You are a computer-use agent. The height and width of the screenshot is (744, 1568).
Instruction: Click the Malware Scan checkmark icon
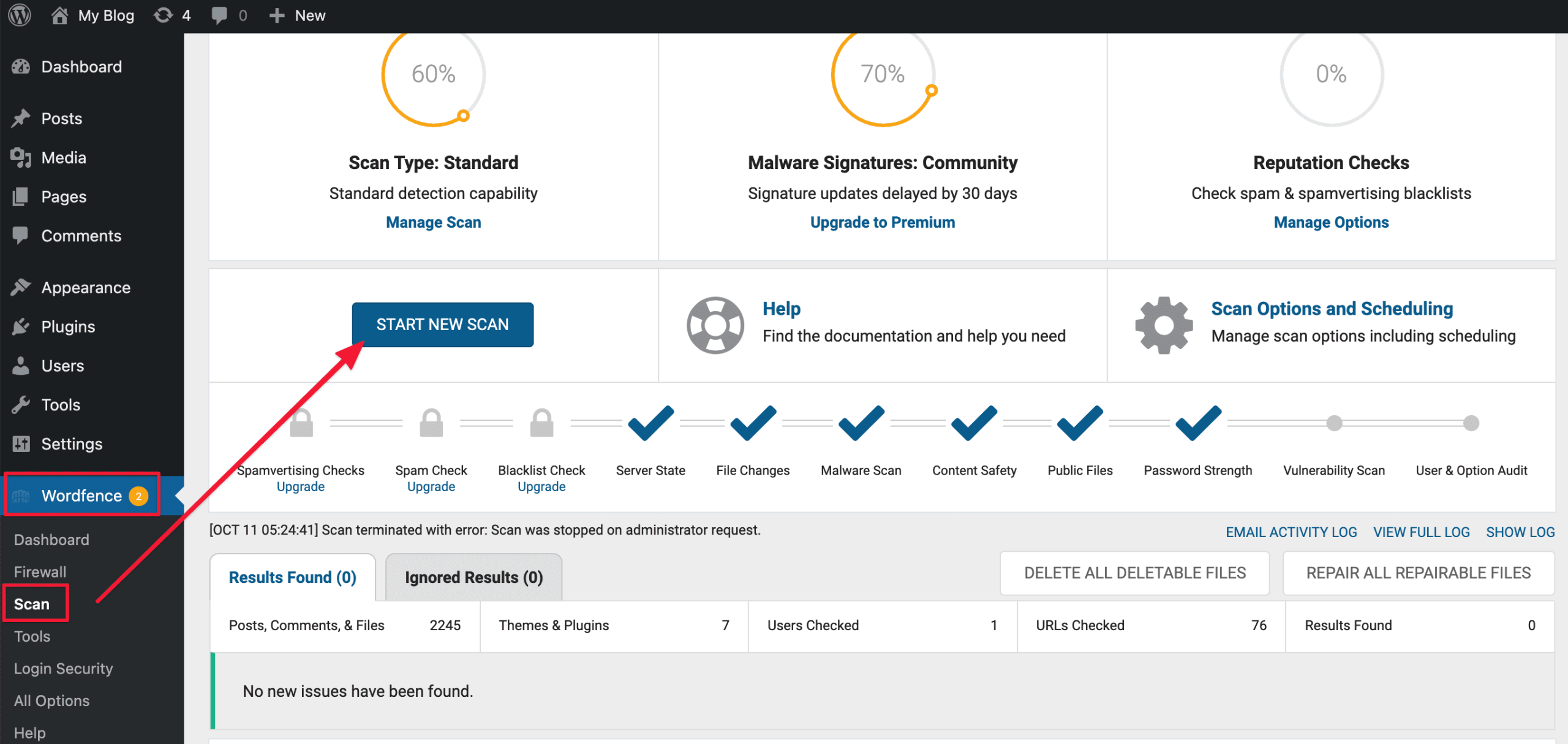861,423
